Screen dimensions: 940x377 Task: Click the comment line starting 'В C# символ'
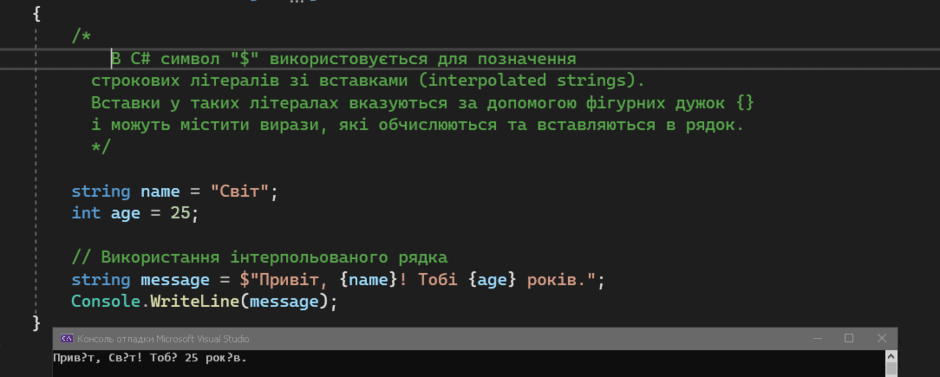[344, 59]
